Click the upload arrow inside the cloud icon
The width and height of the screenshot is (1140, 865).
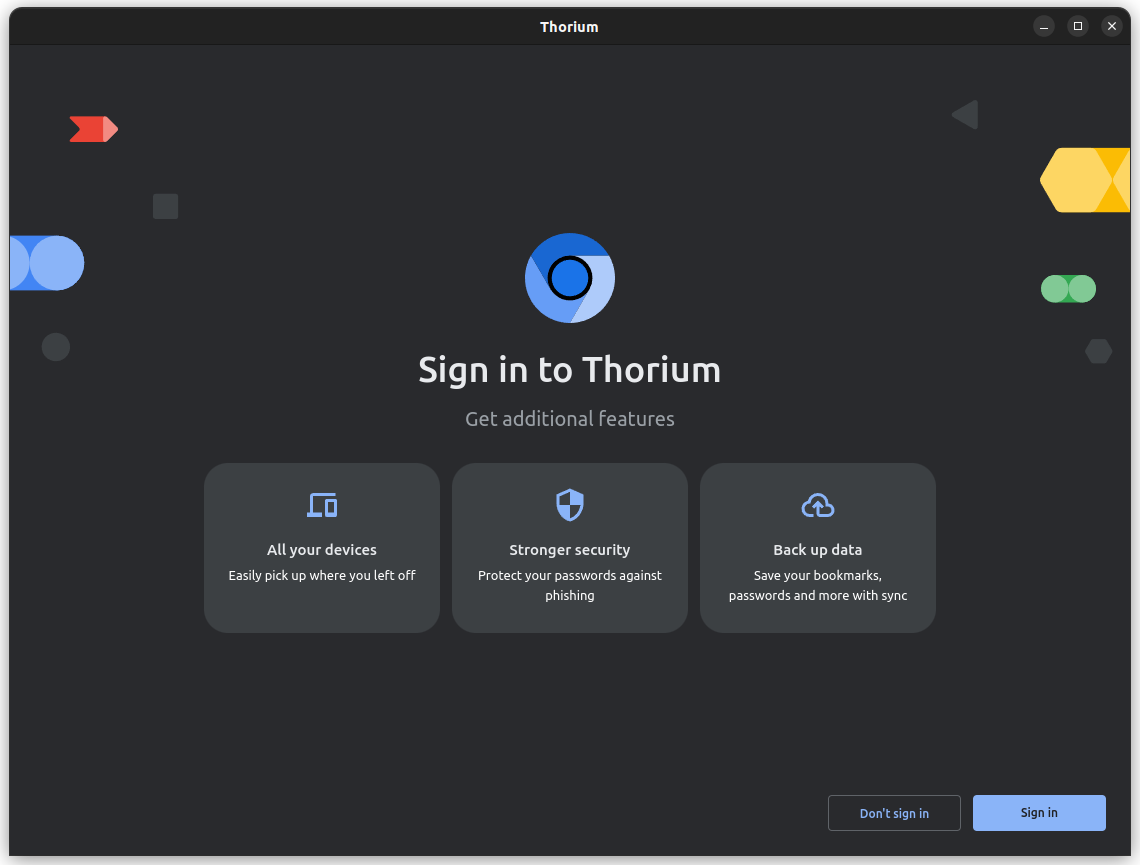(817, 506)
